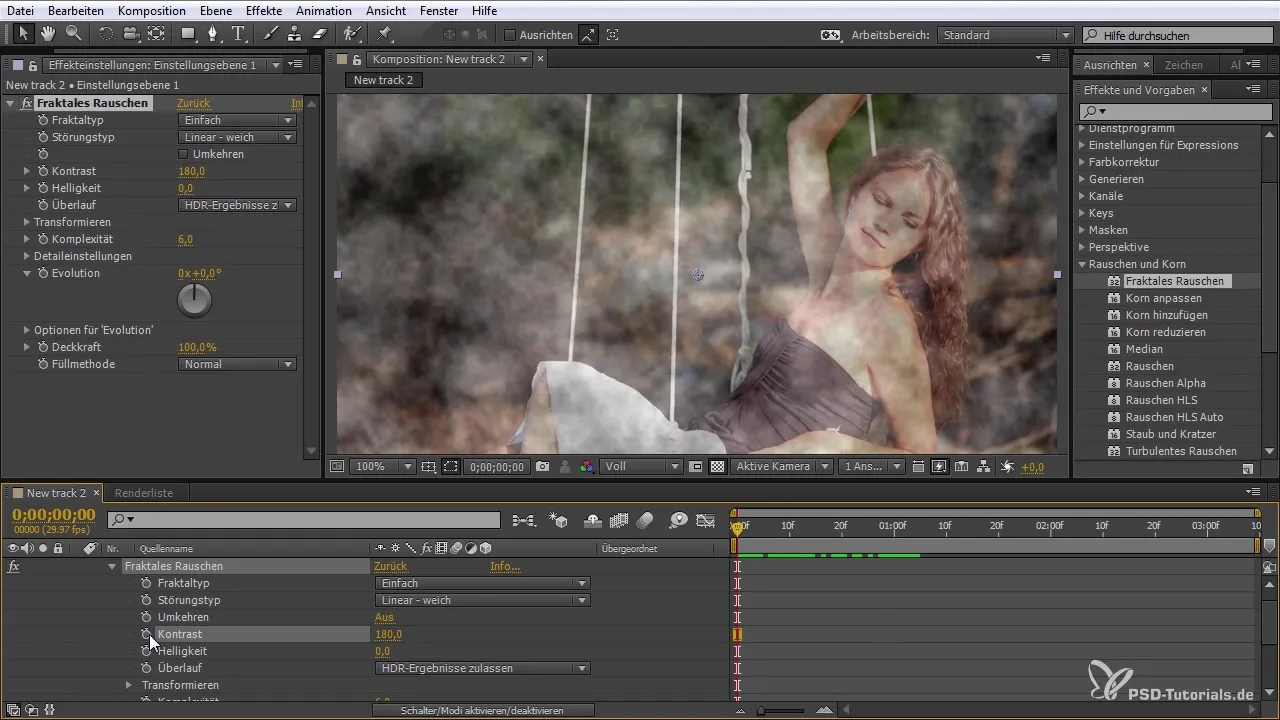Toggle the transparency grid in viewer
This screenshot has width=1280, height=720.
[x=717, y=467]
